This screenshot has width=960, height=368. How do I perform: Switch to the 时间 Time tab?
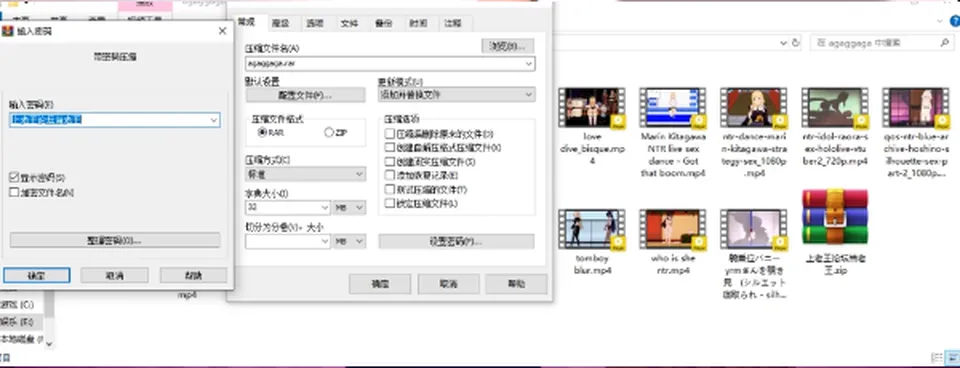pos(418,24)
